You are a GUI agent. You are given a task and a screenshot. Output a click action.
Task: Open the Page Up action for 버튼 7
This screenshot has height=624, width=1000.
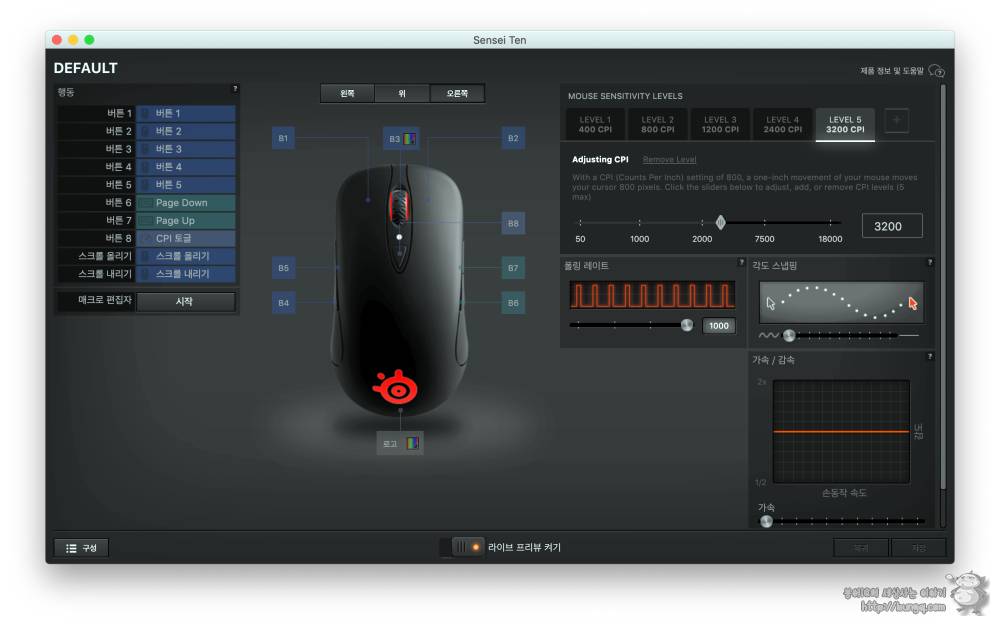click(186, 220)
